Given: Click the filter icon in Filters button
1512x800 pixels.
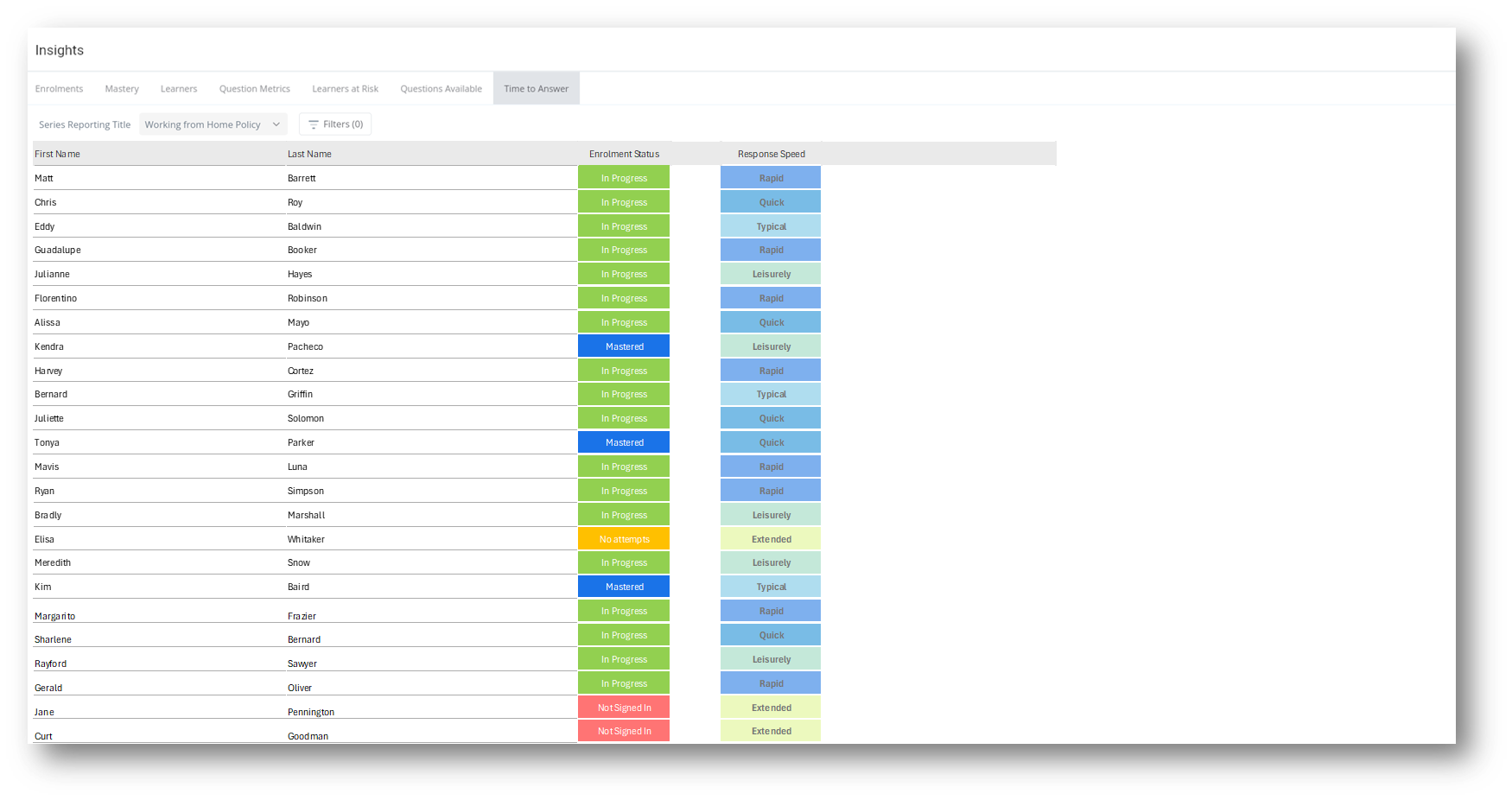Looking at the screenshot, I should [x=314, y=124].
